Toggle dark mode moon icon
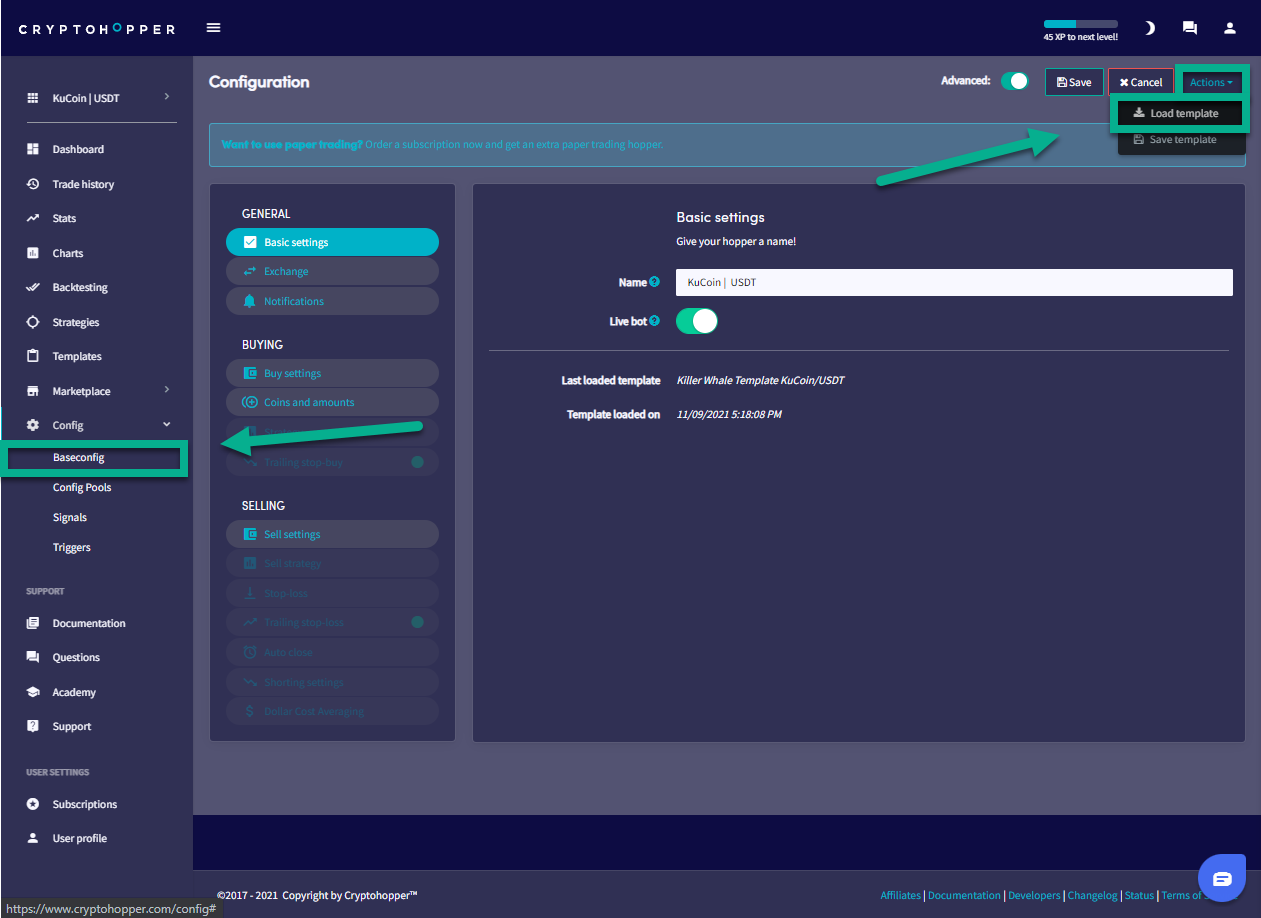This screenshot has width=1261, height=918. click(1150, 28)
